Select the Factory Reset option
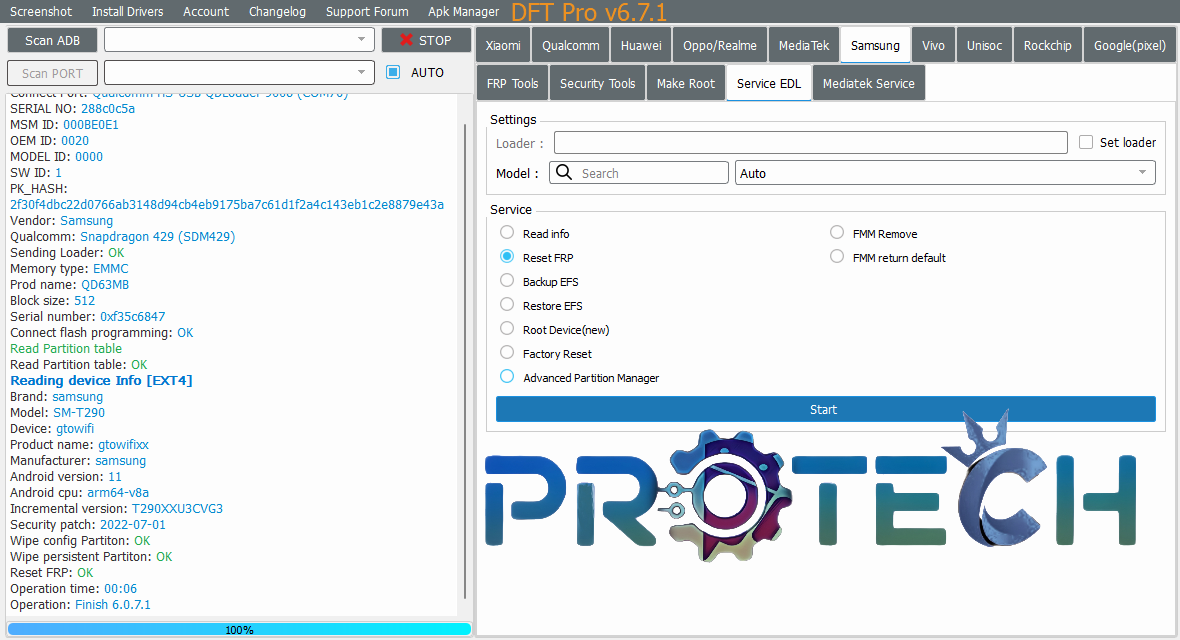The height and width of the screenshot is (640, 1180). [x=507, y=353]
